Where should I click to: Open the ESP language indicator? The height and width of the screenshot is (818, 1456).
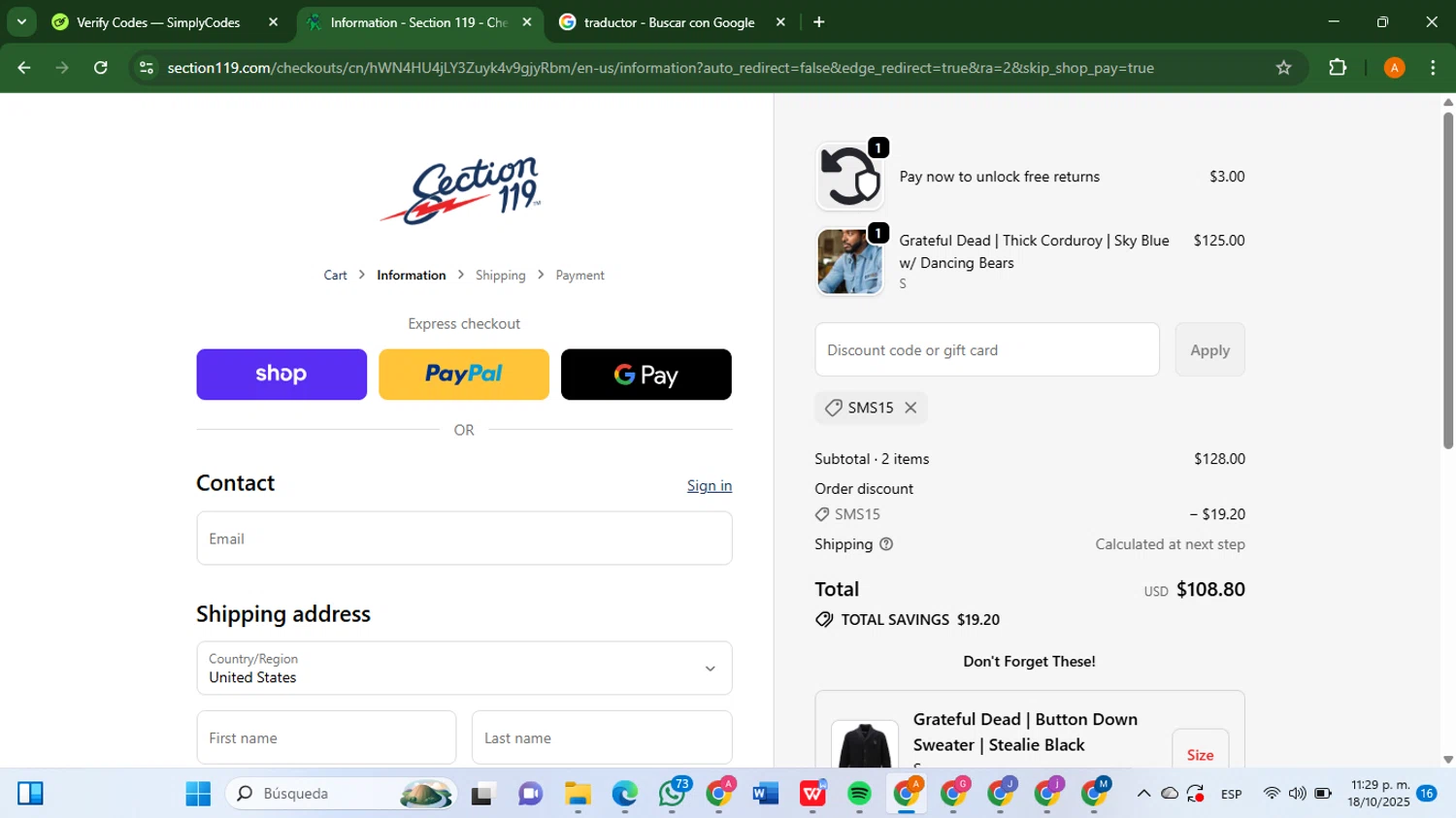point(1232,794)
